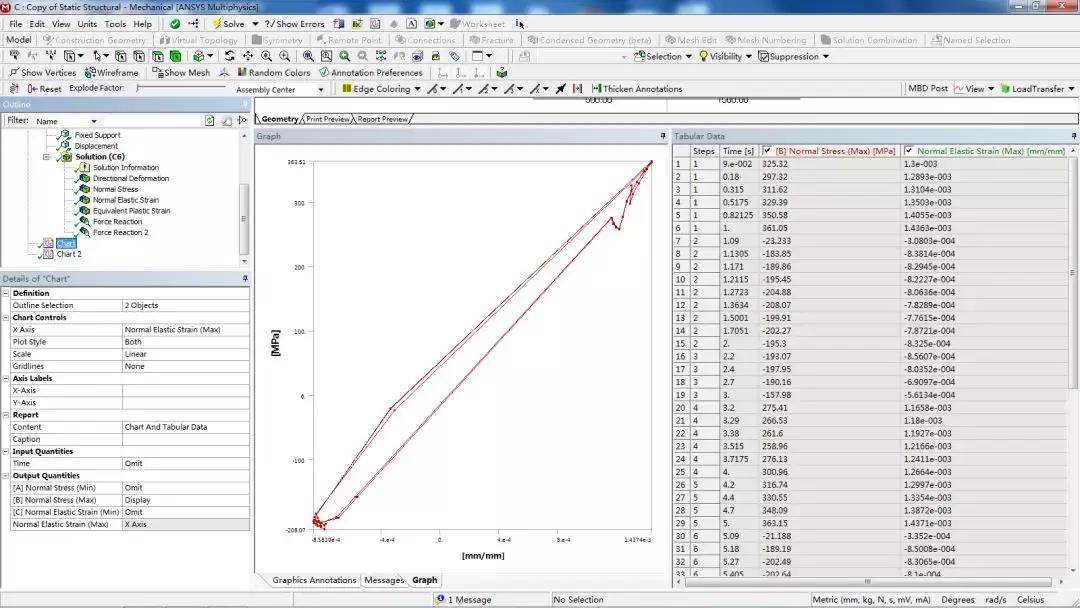This screenshot has width=1080, height=608.
Task: Pin the Graph panel
Action: pos(662,136)
